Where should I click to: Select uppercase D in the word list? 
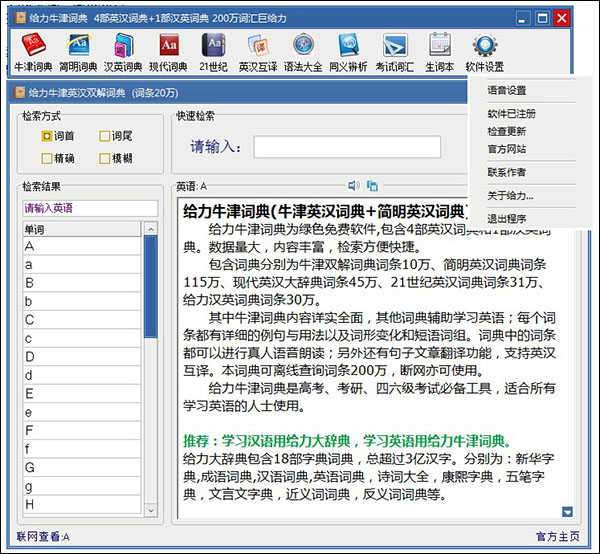(x=82, y=357)
